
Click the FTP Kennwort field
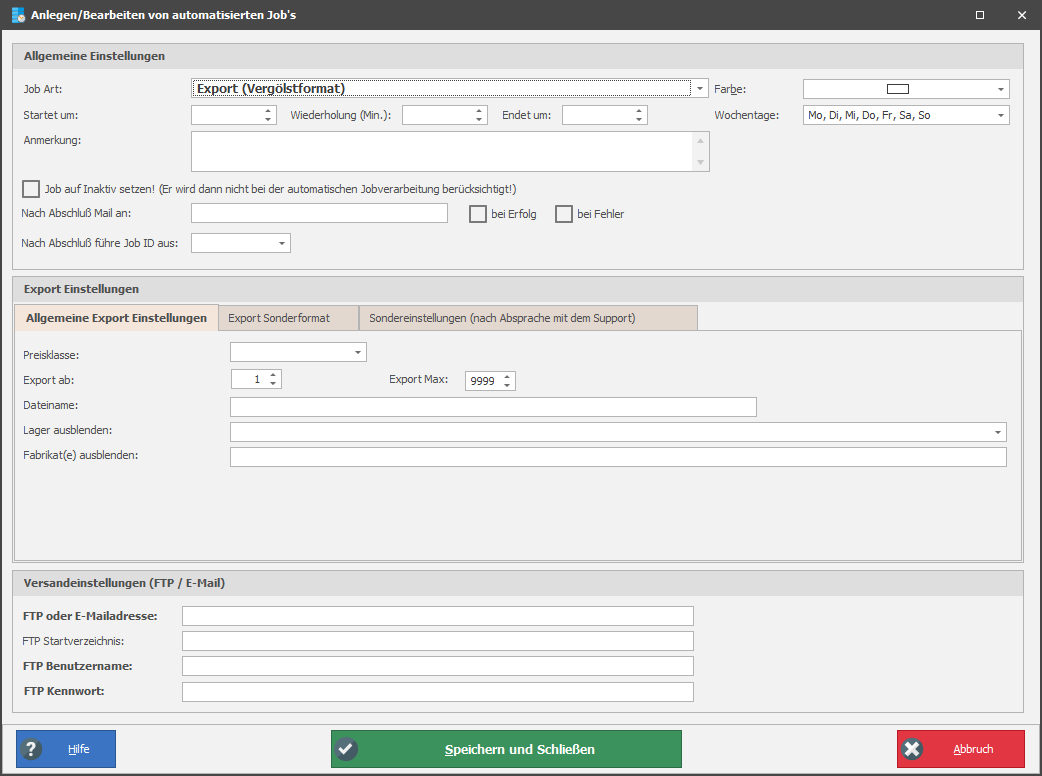coord(438,692)
